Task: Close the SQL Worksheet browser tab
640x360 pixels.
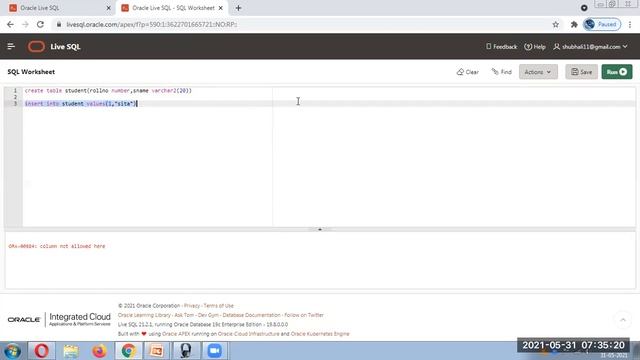Action: [x=221, y=8]
